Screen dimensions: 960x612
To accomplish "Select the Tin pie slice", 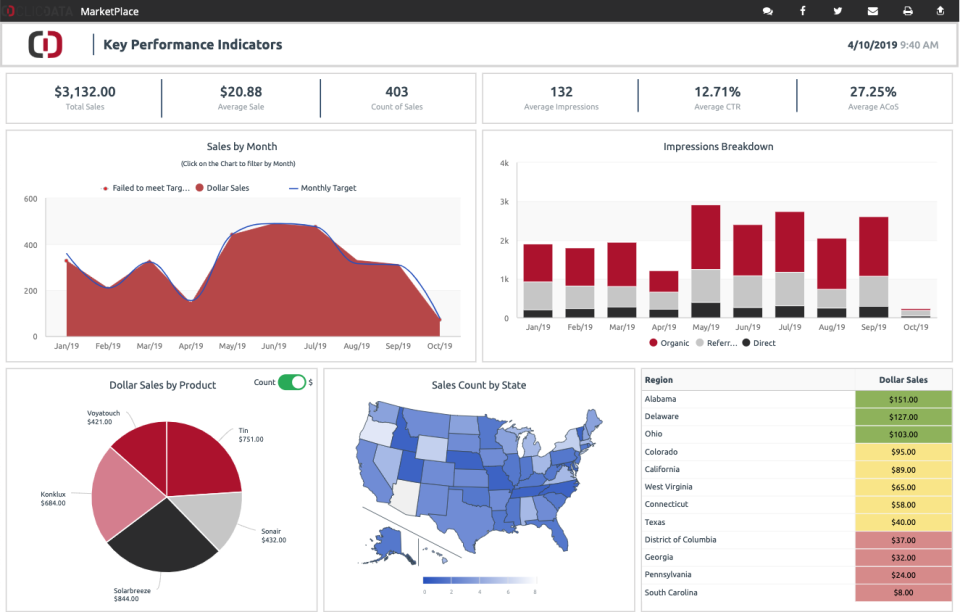I will point(199,460).
